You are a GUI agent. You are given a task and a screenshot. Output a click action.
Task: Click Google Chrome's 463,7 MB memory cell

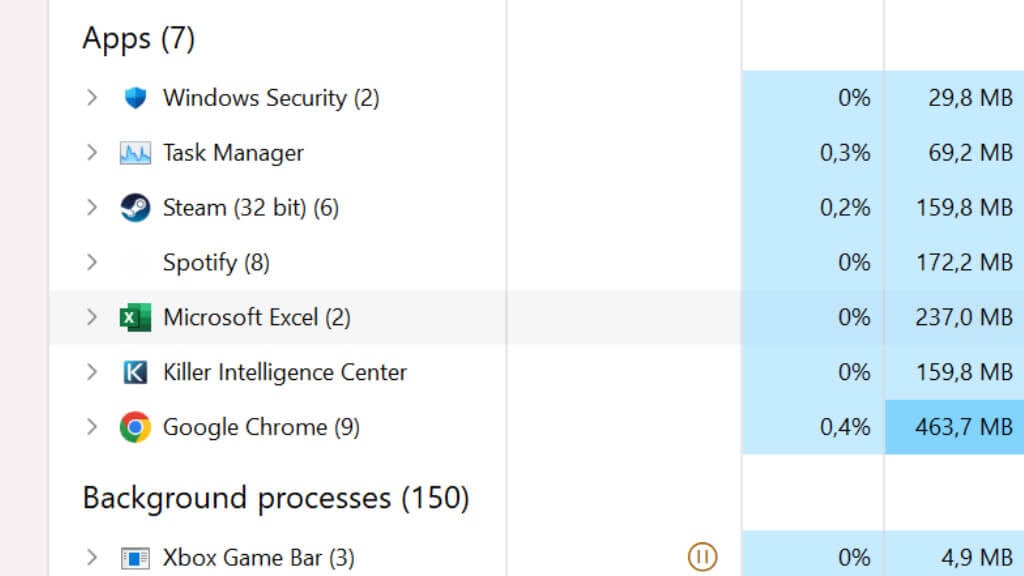click(954, 428)
